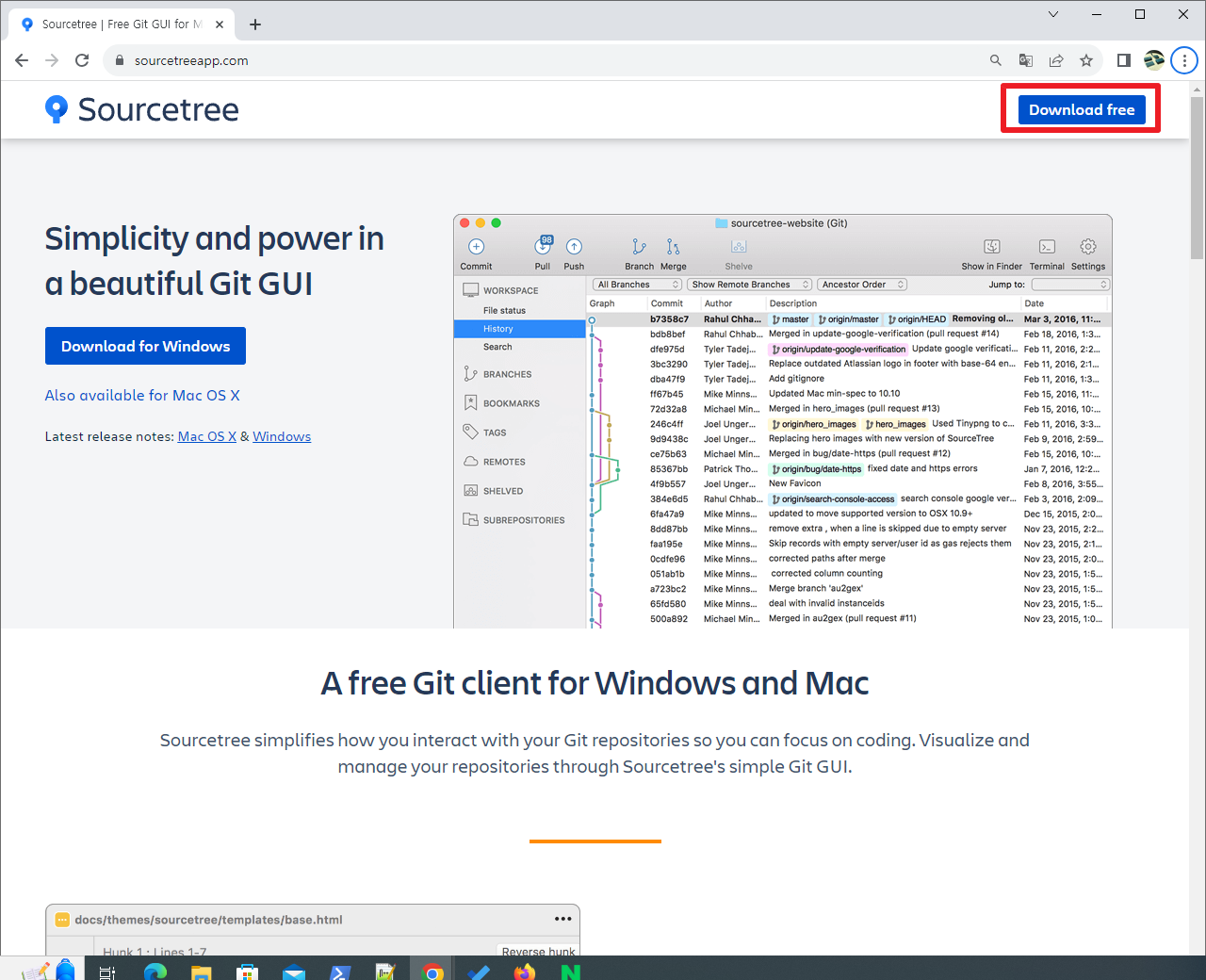The image size is (1206, 980).
Task: Expand the TAGS sidebar section
Action: tap(485, 433)
